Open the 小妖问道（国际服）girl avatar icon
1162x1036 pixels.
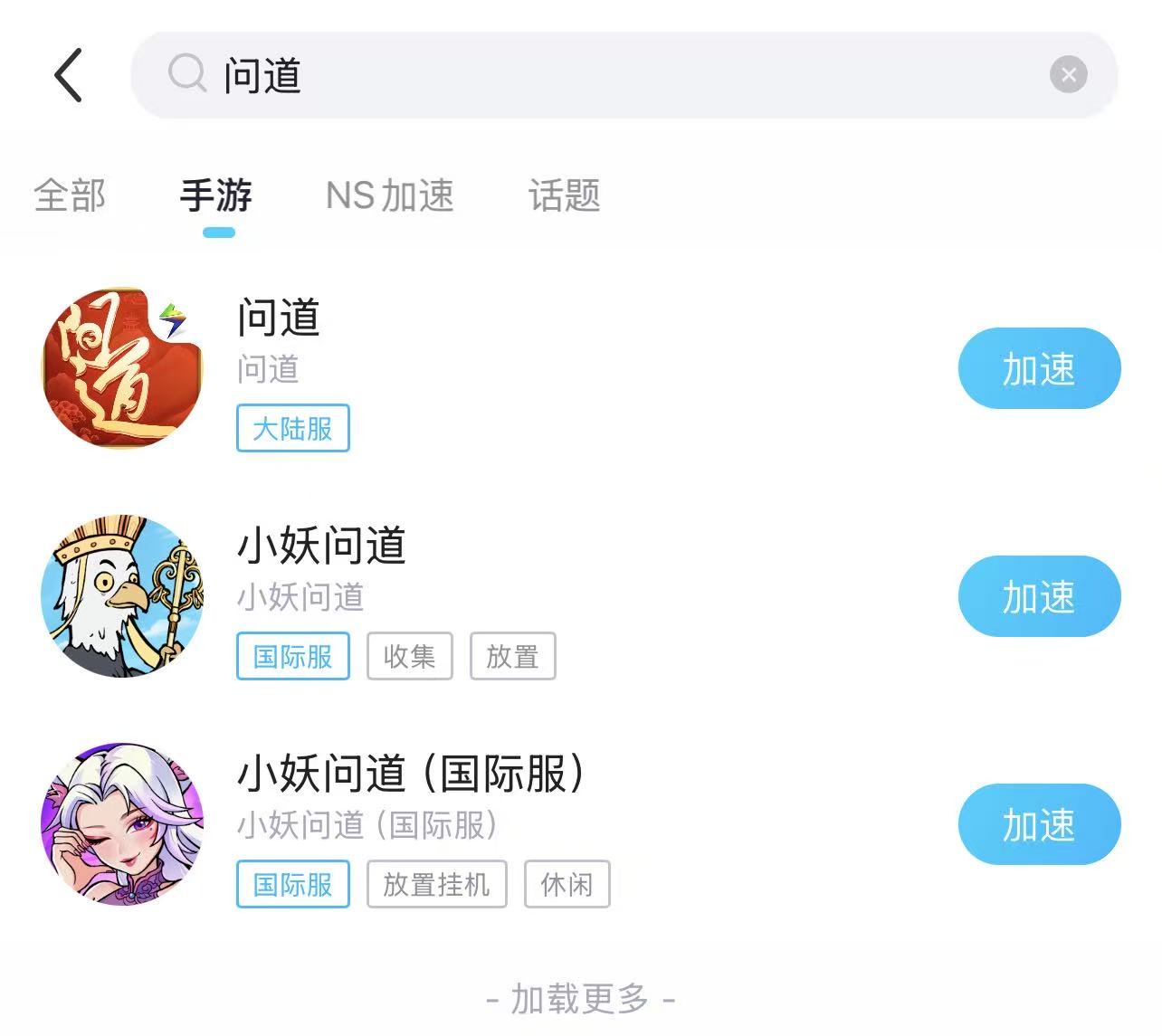[122, 824]
